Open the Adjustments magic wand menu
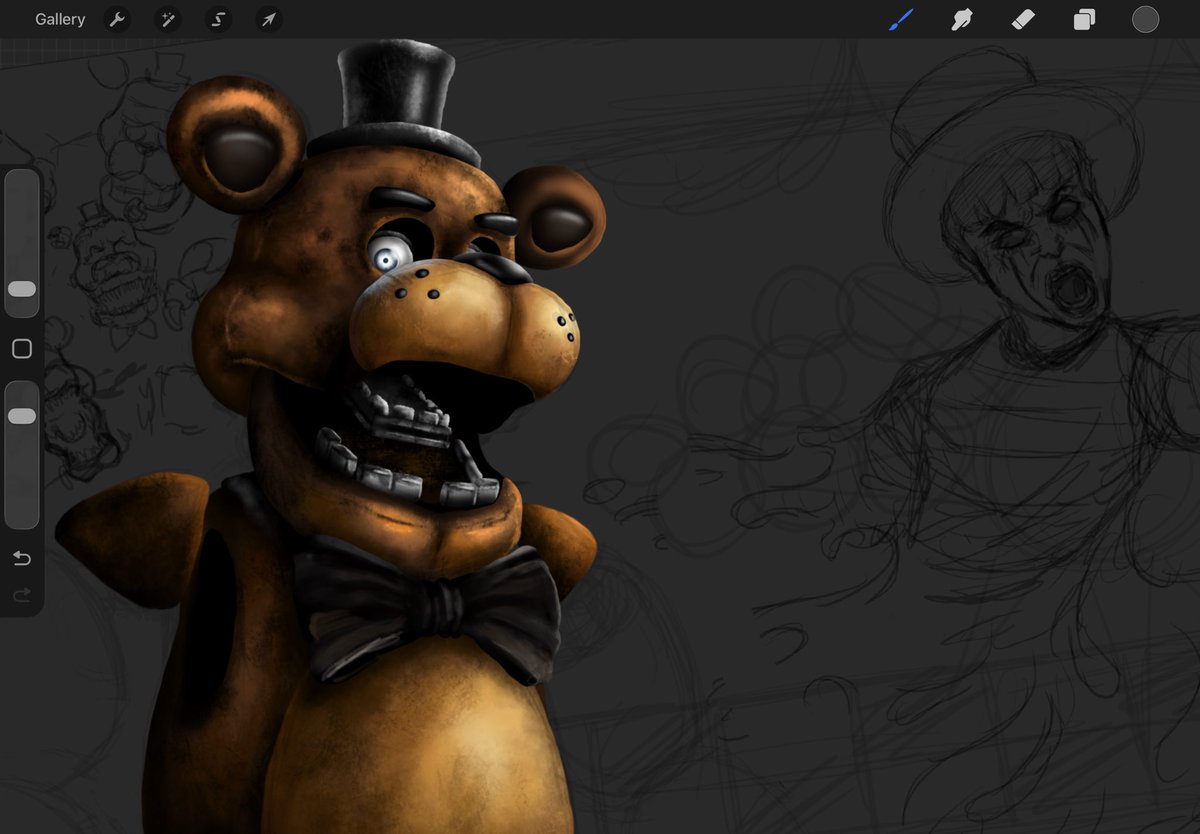The height and width of the screenshot is (834, 1200). pyautogui.click(x=168, y=20)
